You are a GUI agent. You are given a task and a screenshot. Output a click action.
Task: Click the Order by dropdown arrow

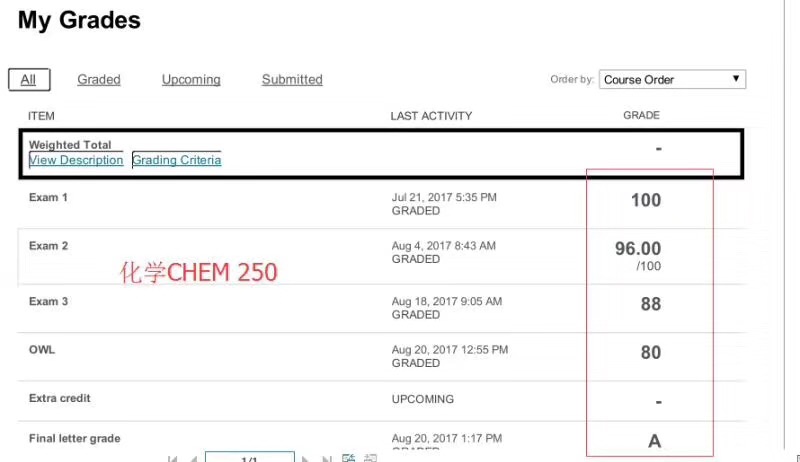(x=736, y=79)
